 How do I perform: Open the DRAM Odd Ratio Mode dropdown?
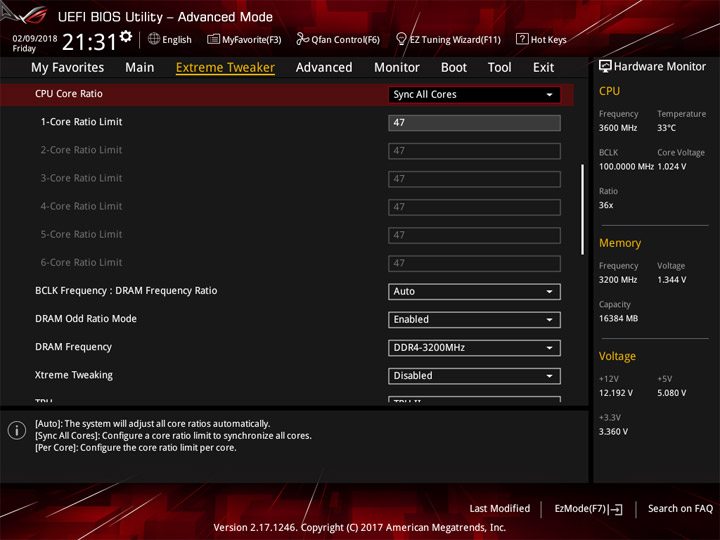474,320
